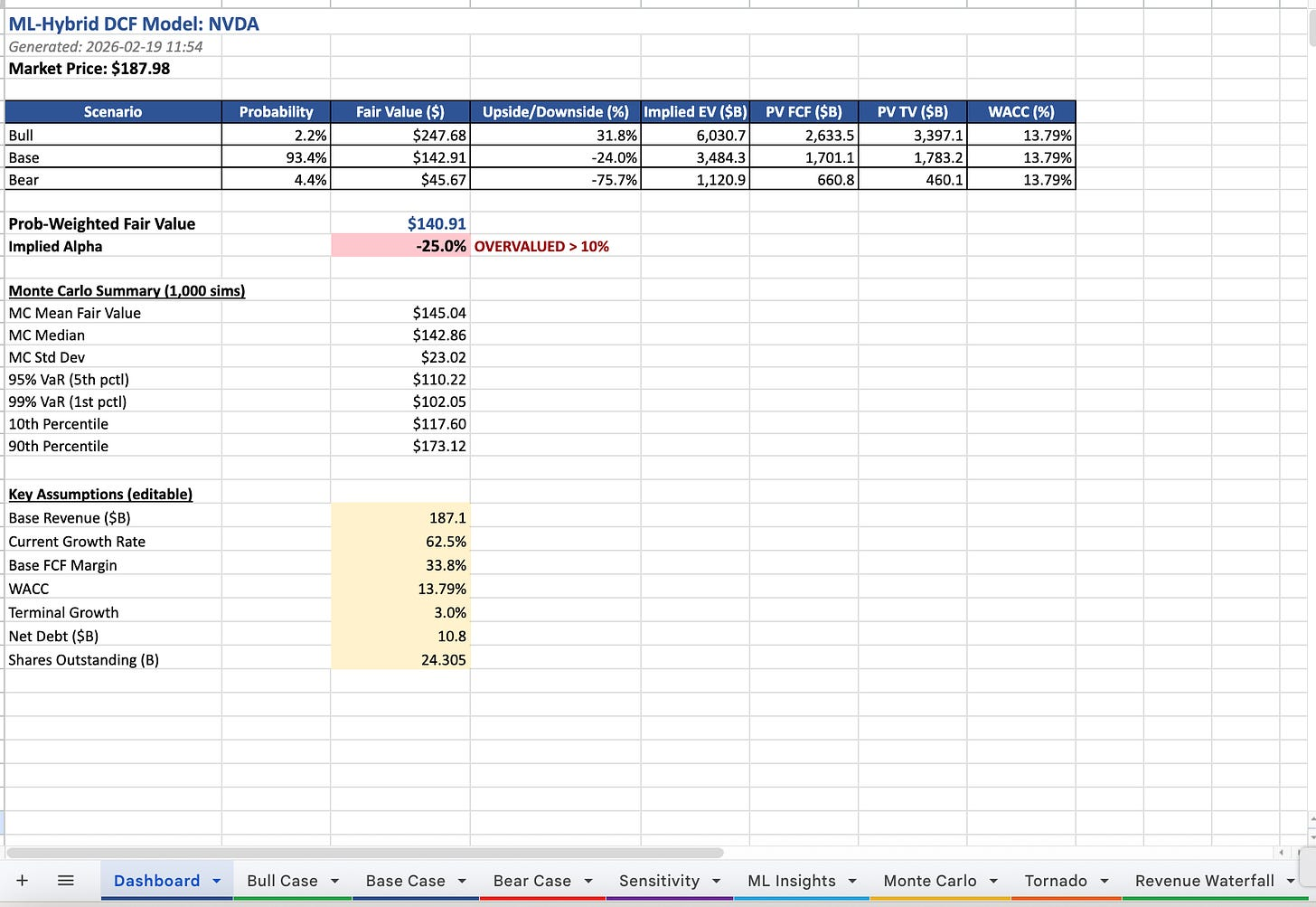Open the ML Insights tab dropdown menu
The image size is (1316, 907).
click(x=851, y=880)
